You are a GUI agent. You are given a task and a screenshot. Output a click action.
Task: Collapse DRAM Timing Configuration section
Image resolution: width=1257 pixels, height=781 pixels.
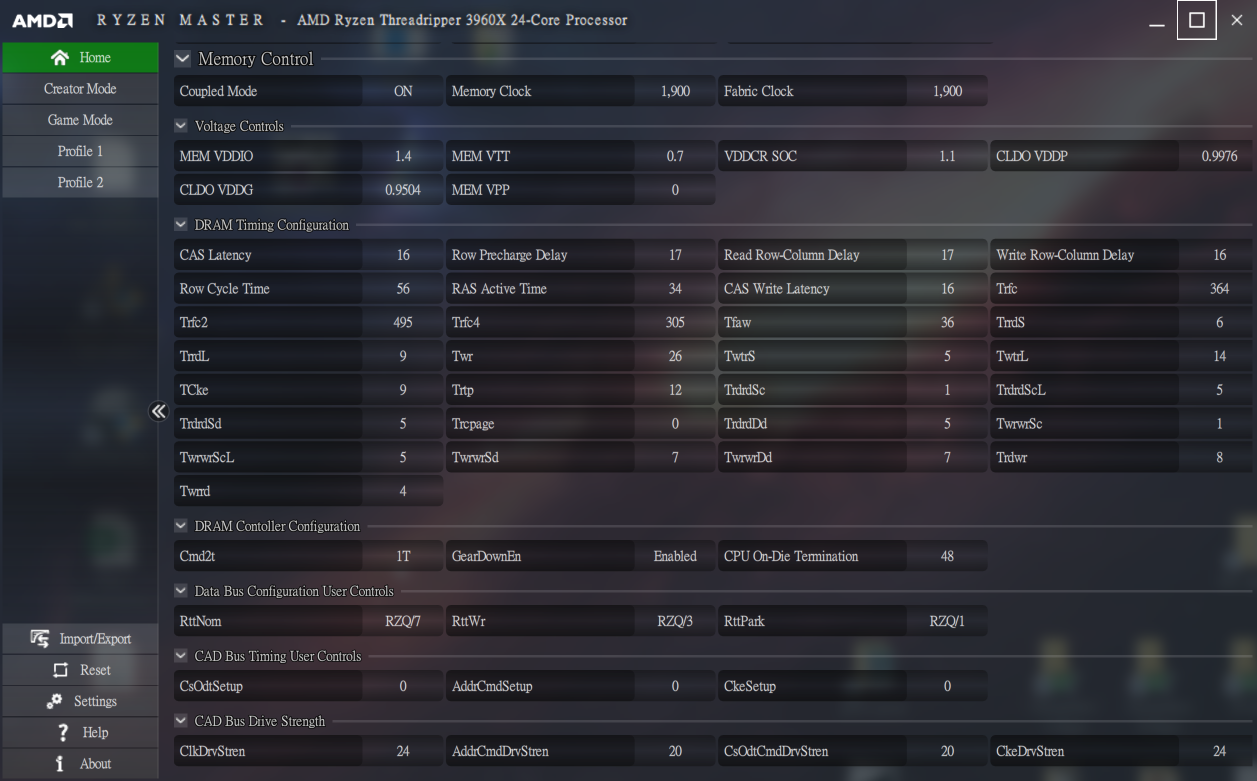[181, 225]
